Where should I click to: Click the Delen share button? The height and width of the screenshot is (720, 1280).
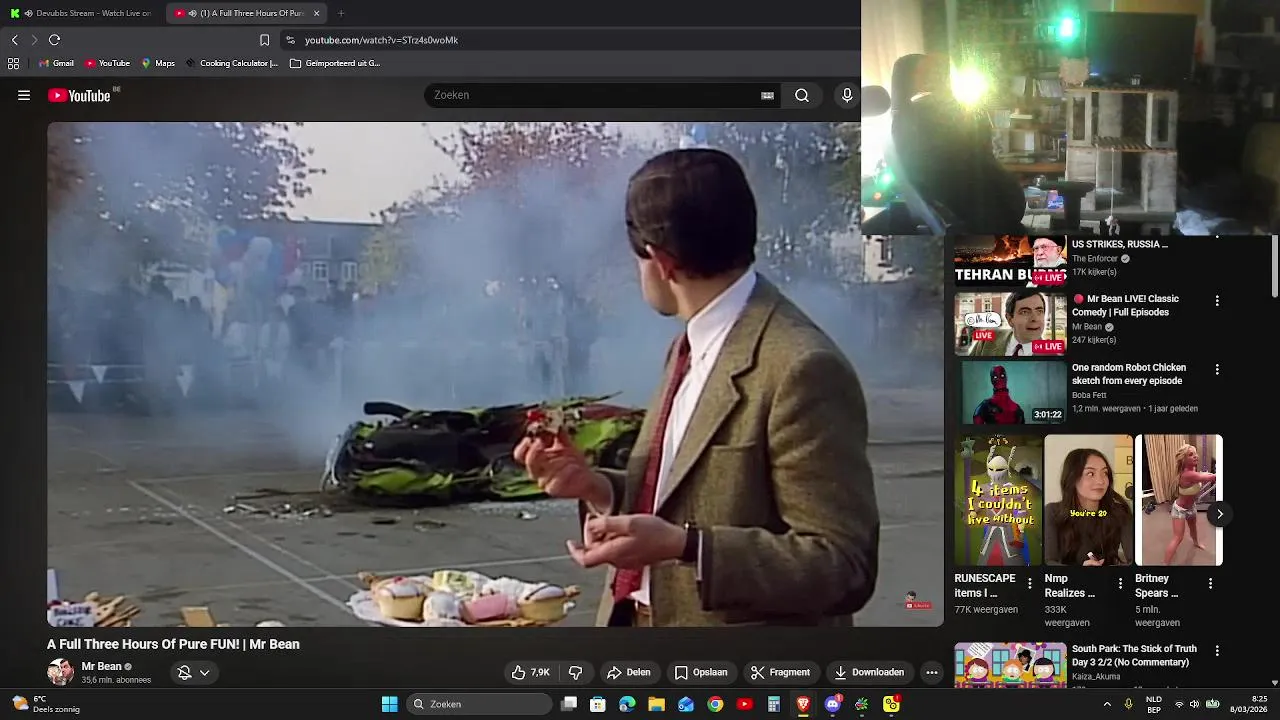coord(629,672)
